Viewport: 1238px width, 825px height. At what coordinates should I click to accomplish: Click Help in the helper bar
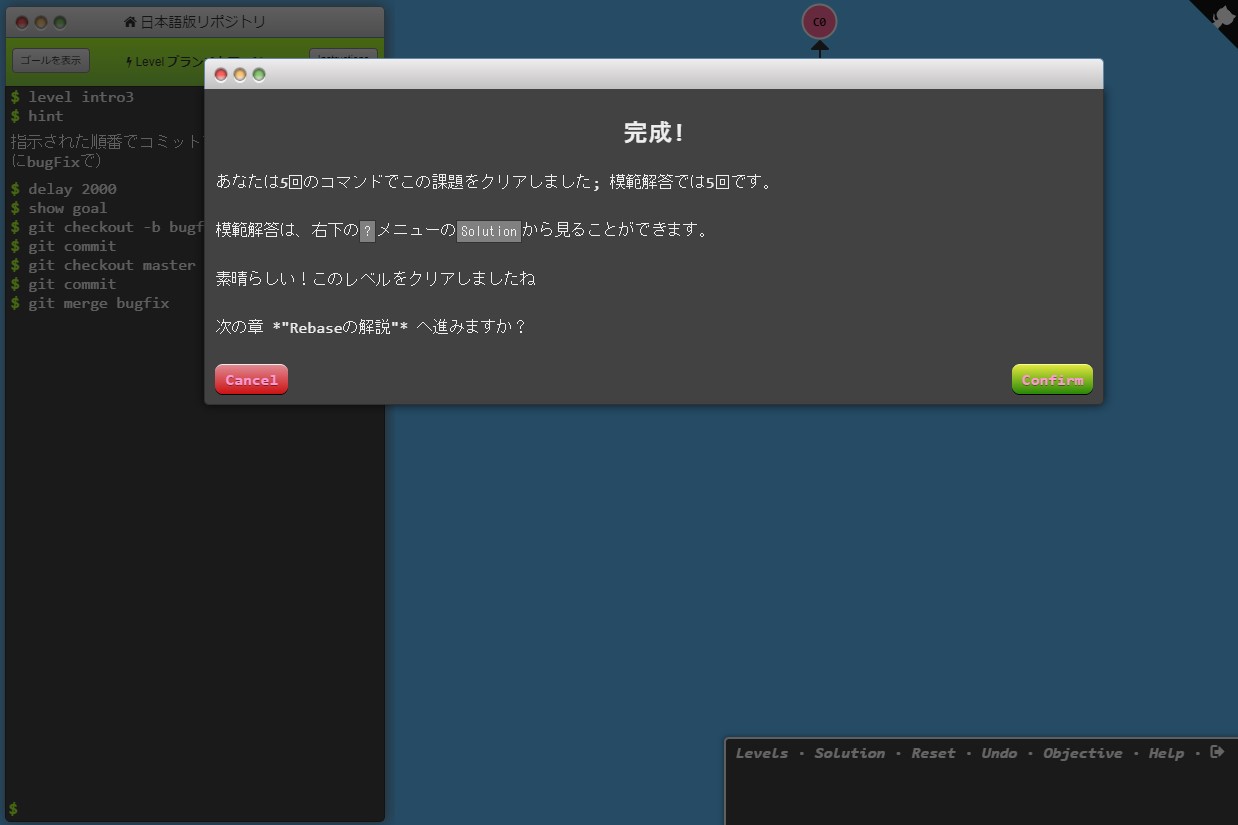1166,753
